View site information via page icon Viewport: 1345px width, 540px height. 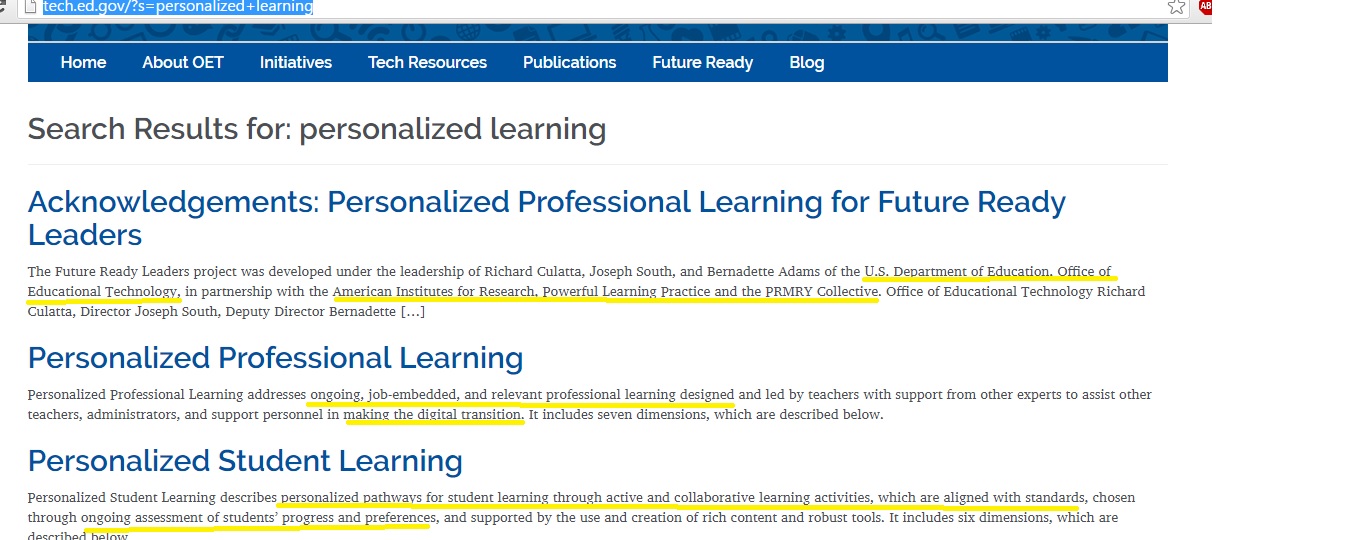point(31,7)
